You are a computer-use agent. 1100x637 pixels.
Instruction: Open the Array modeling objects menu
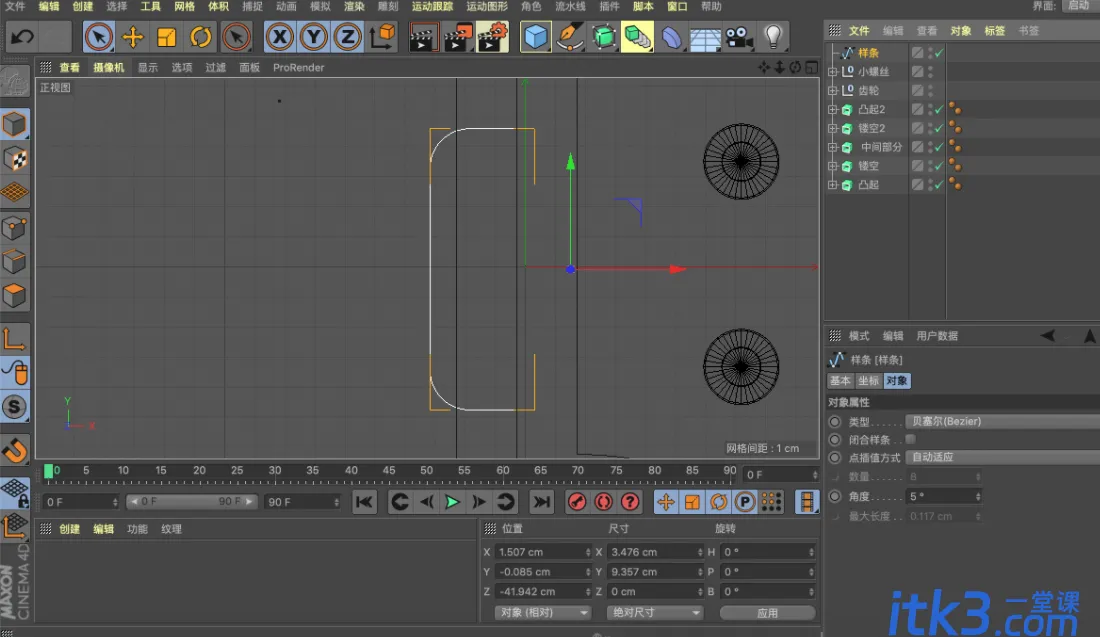coord(637,36)
